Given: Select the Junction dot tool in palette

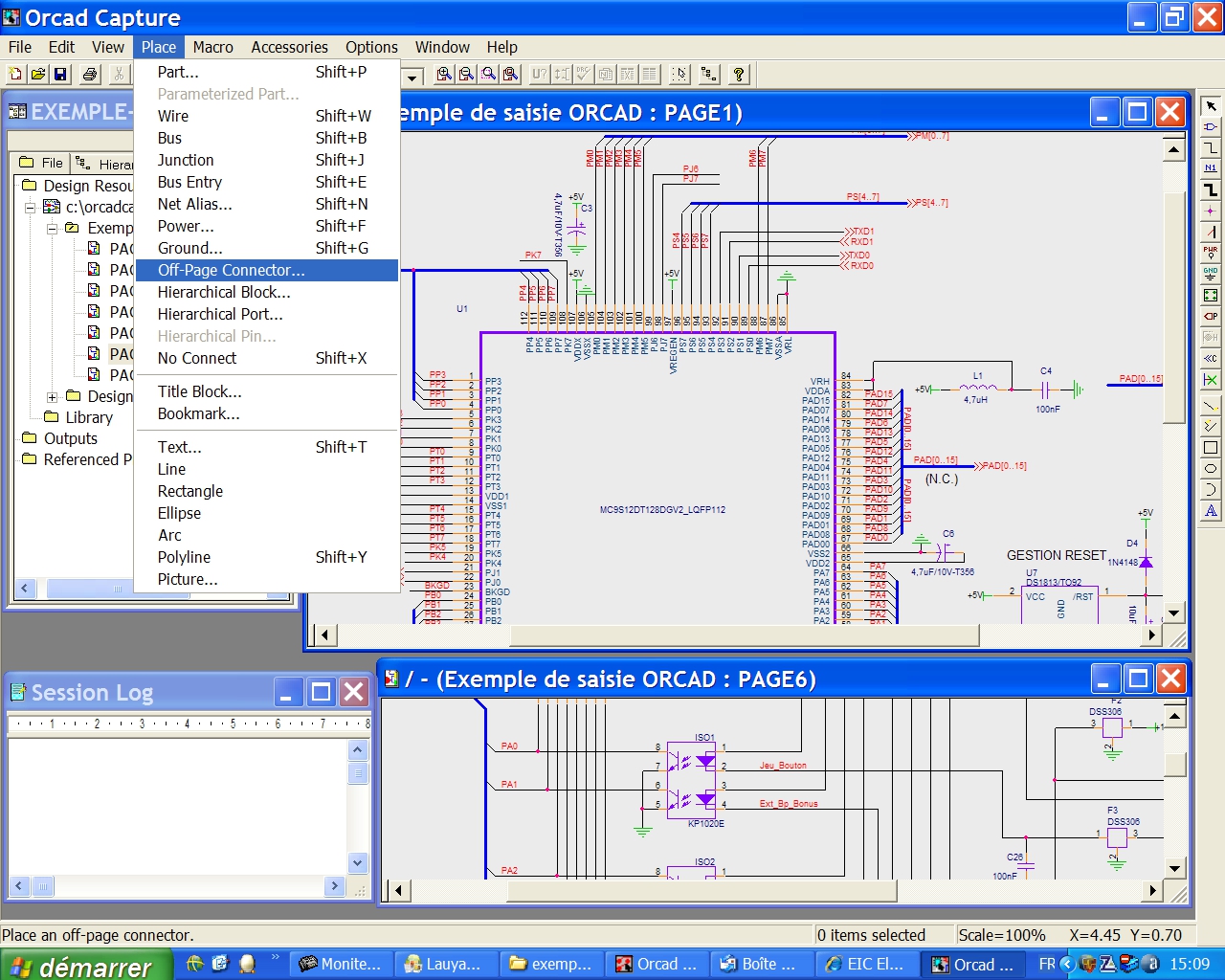Looking at the screenshot, I should (x=1211, y=211).
